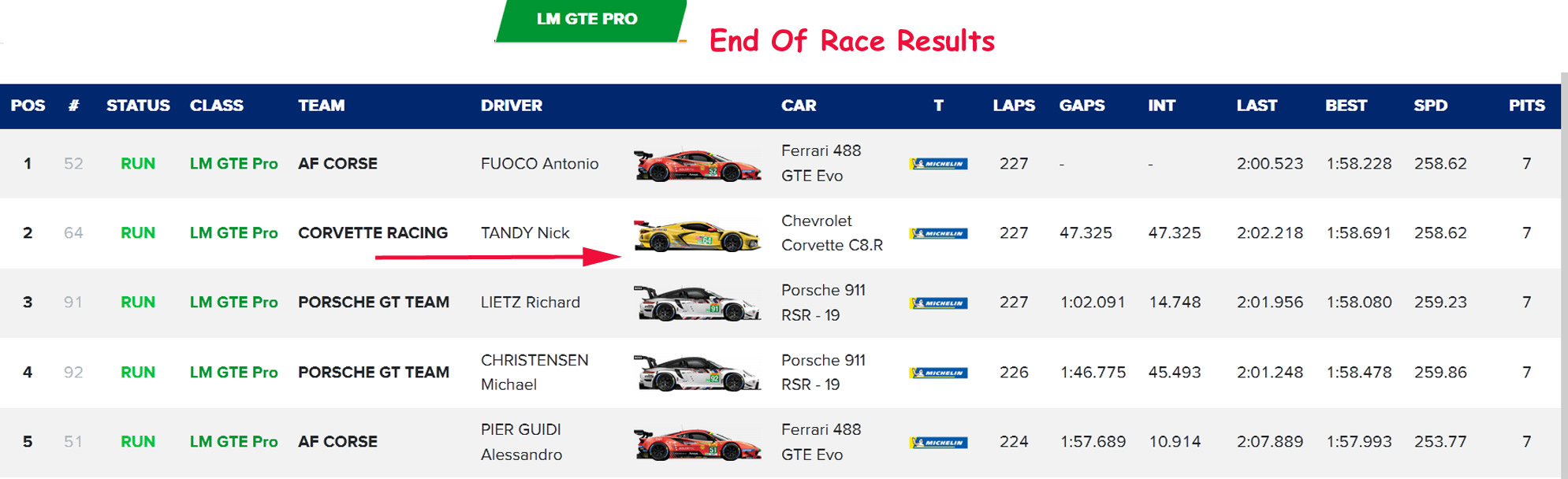The width and height of the screenshot is (1568, 479).
Task: Click Michelin tyre logo in LIETZ row
Action: tap(938, 303)
